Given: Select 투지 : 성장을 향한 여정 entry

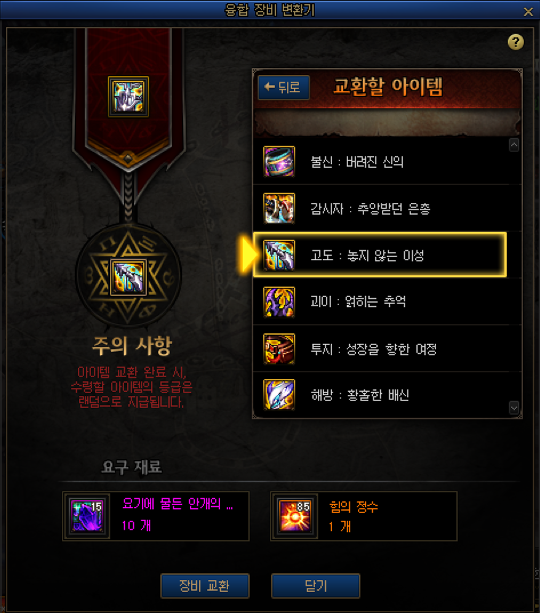Looking at the screenshot, I should (x=387, y=348).
